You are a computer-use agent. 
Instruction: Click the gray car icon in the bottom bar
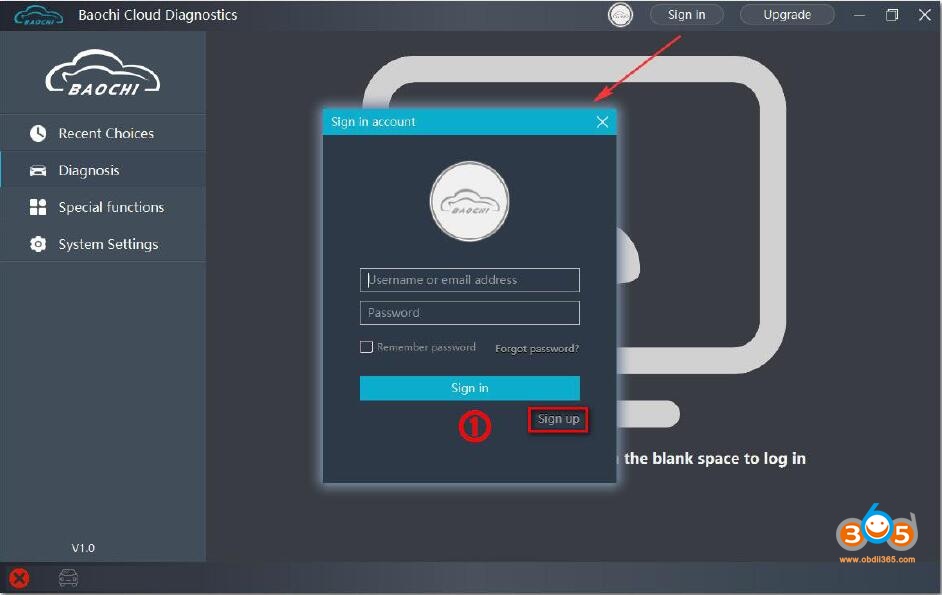click(68, 578)
